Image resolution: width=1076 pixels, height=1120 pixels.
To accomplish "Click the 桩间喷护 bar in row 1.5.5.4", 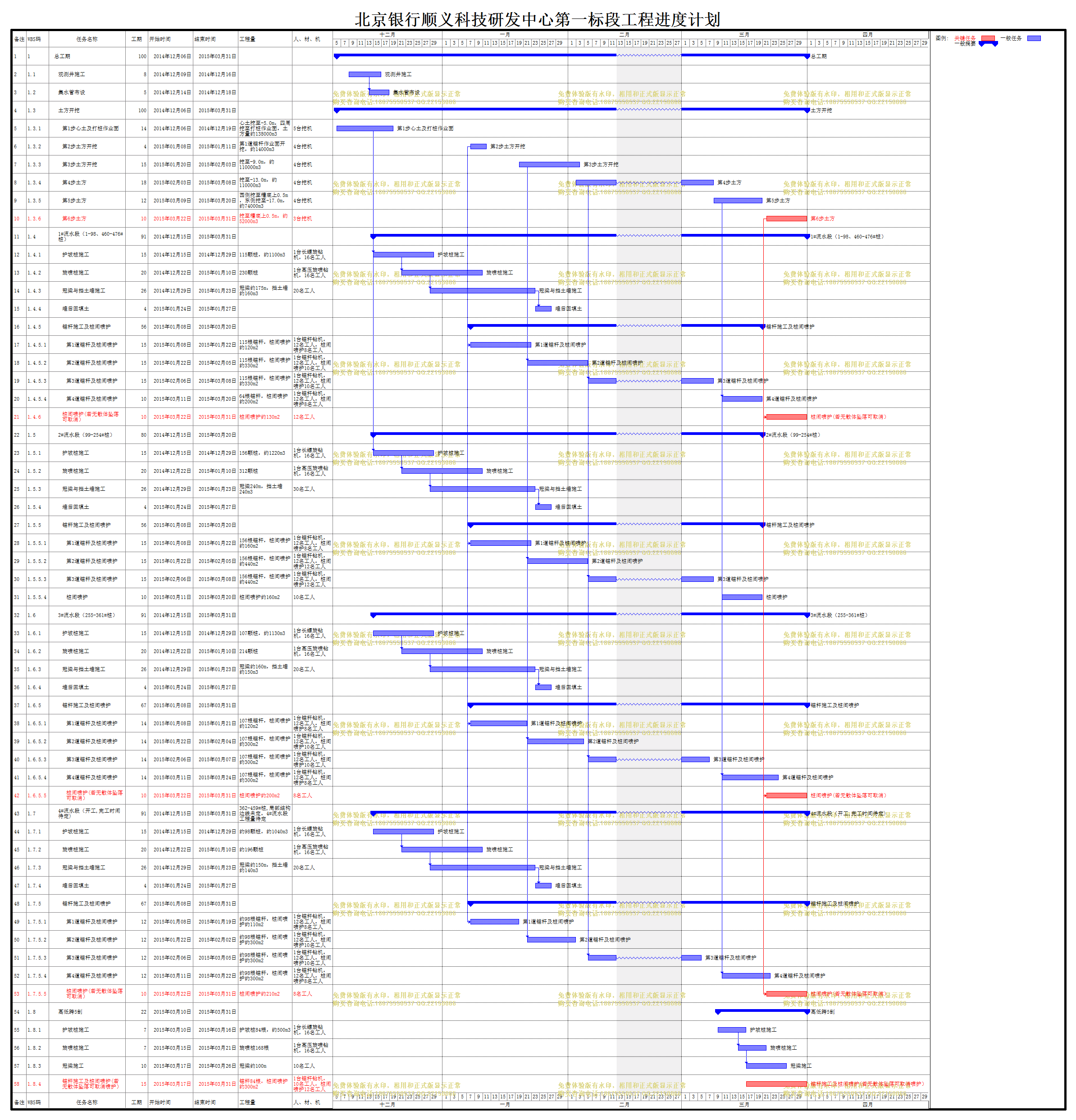I will tap(742, 597).
